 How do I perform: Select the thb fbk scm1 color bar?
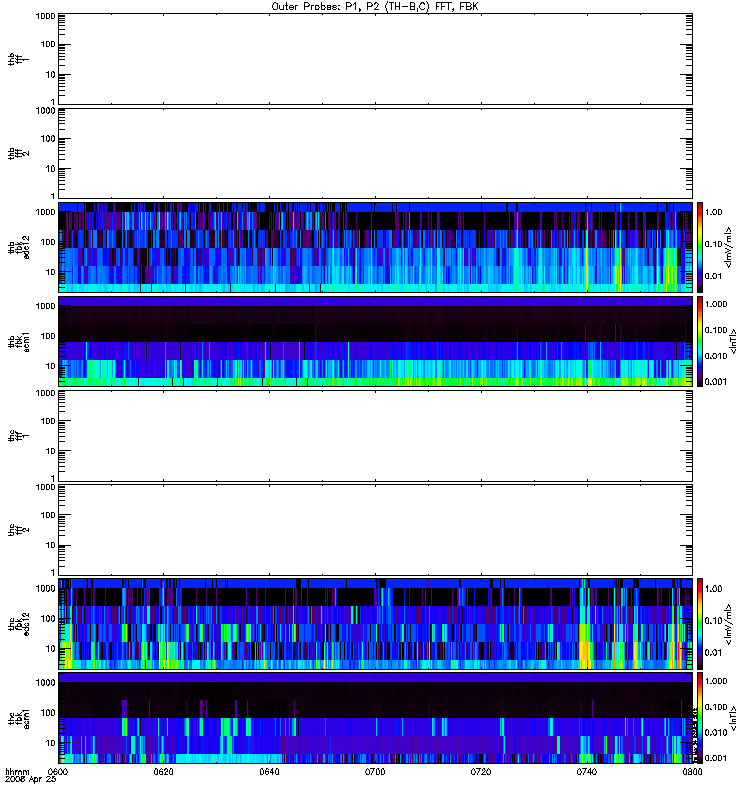[700, 341]
